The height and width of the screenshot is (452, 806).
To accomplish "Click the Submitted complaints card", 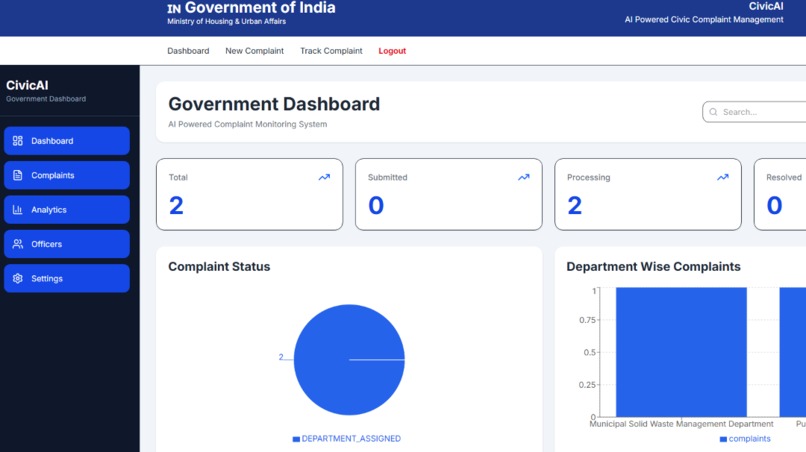I will (449, 194).
